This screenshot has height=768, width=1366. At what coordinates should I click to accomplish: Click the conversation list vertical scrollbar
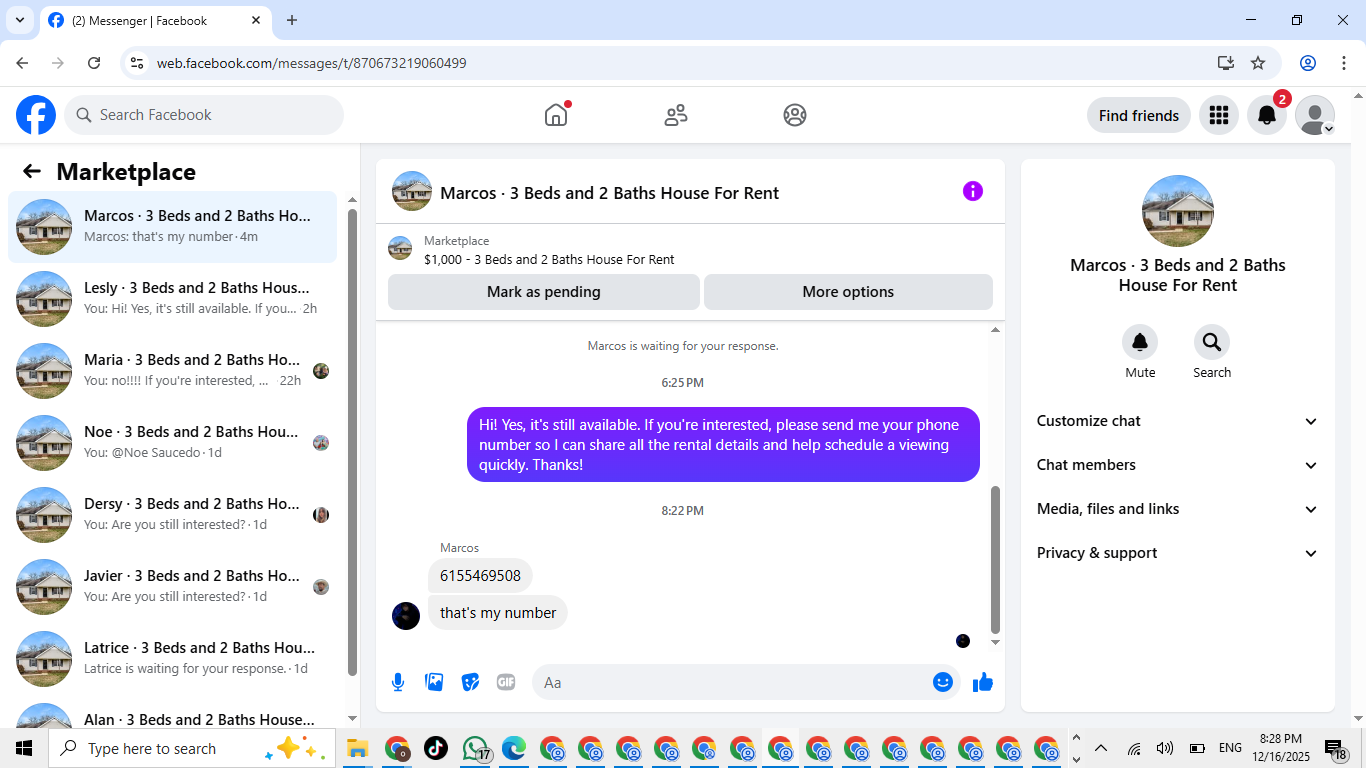click(352, 440)
